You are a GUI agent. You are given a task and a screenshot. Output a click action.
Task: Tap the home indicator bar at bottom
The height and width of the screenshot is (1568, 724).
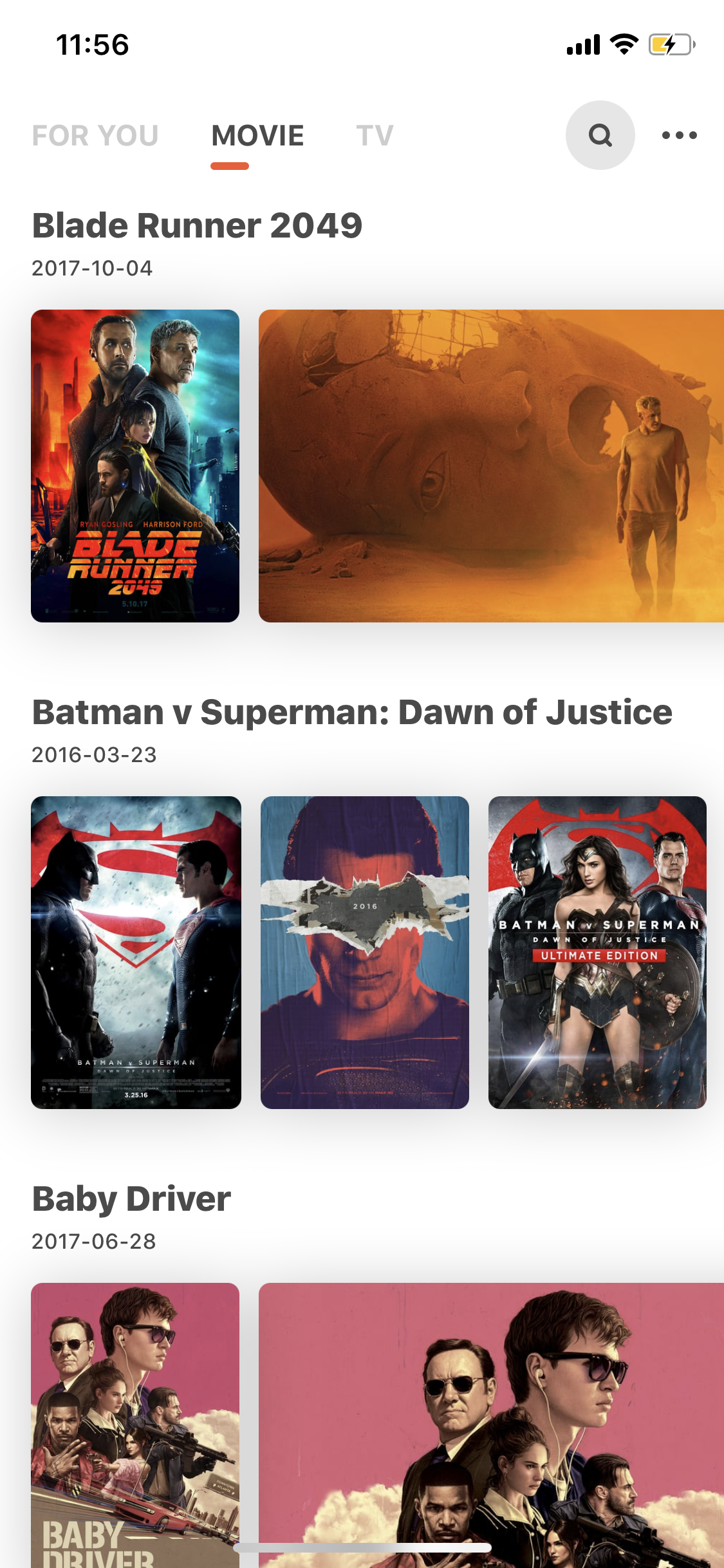pos(362,1547)
